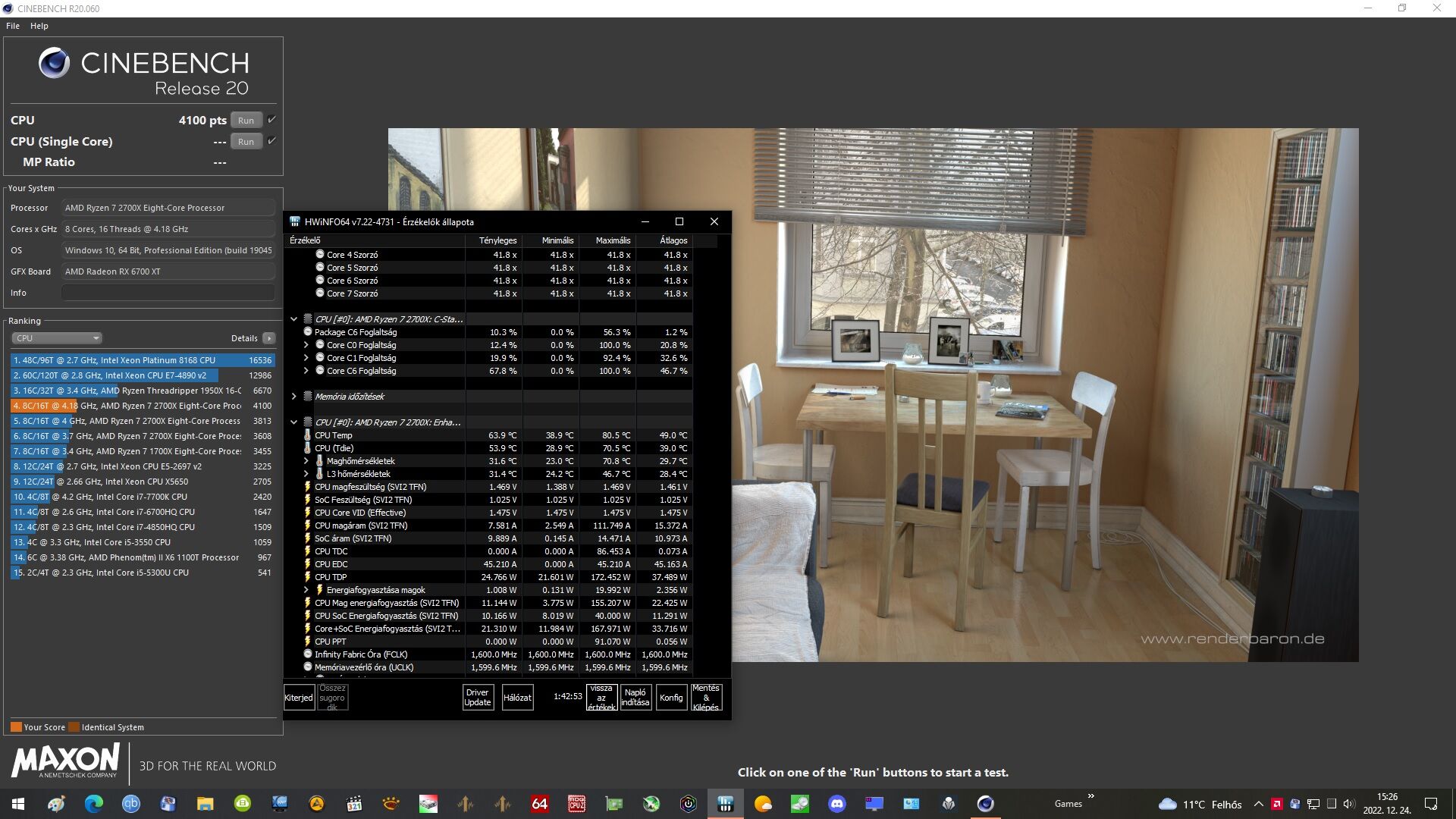Open the graphics card utility taskbar icon

(x=613, y=804)
